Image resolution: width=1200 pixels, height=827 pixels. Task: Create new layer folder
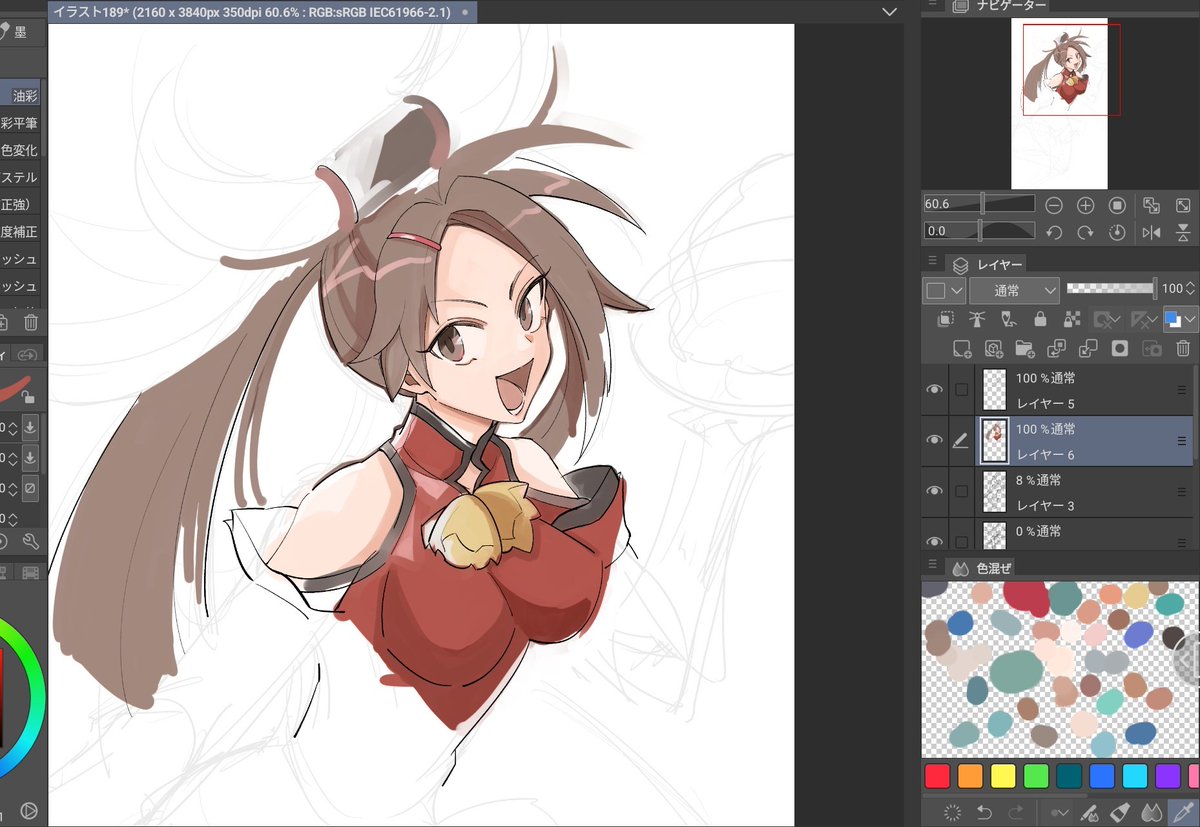click(1025, 348)
